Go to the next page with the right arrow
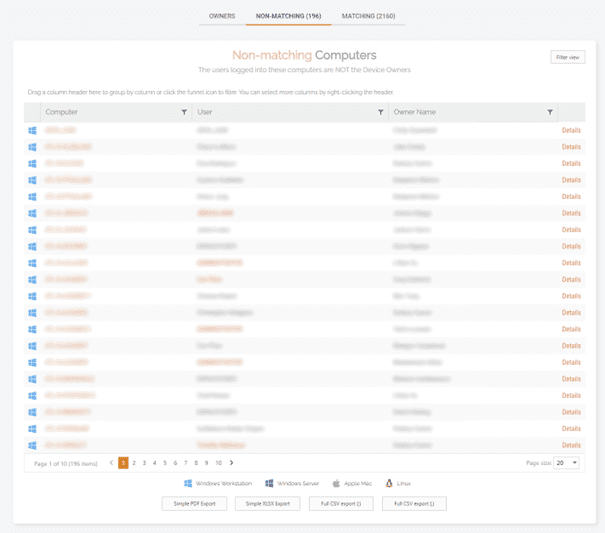The image size is (605, 533). [x=232, y=463]
